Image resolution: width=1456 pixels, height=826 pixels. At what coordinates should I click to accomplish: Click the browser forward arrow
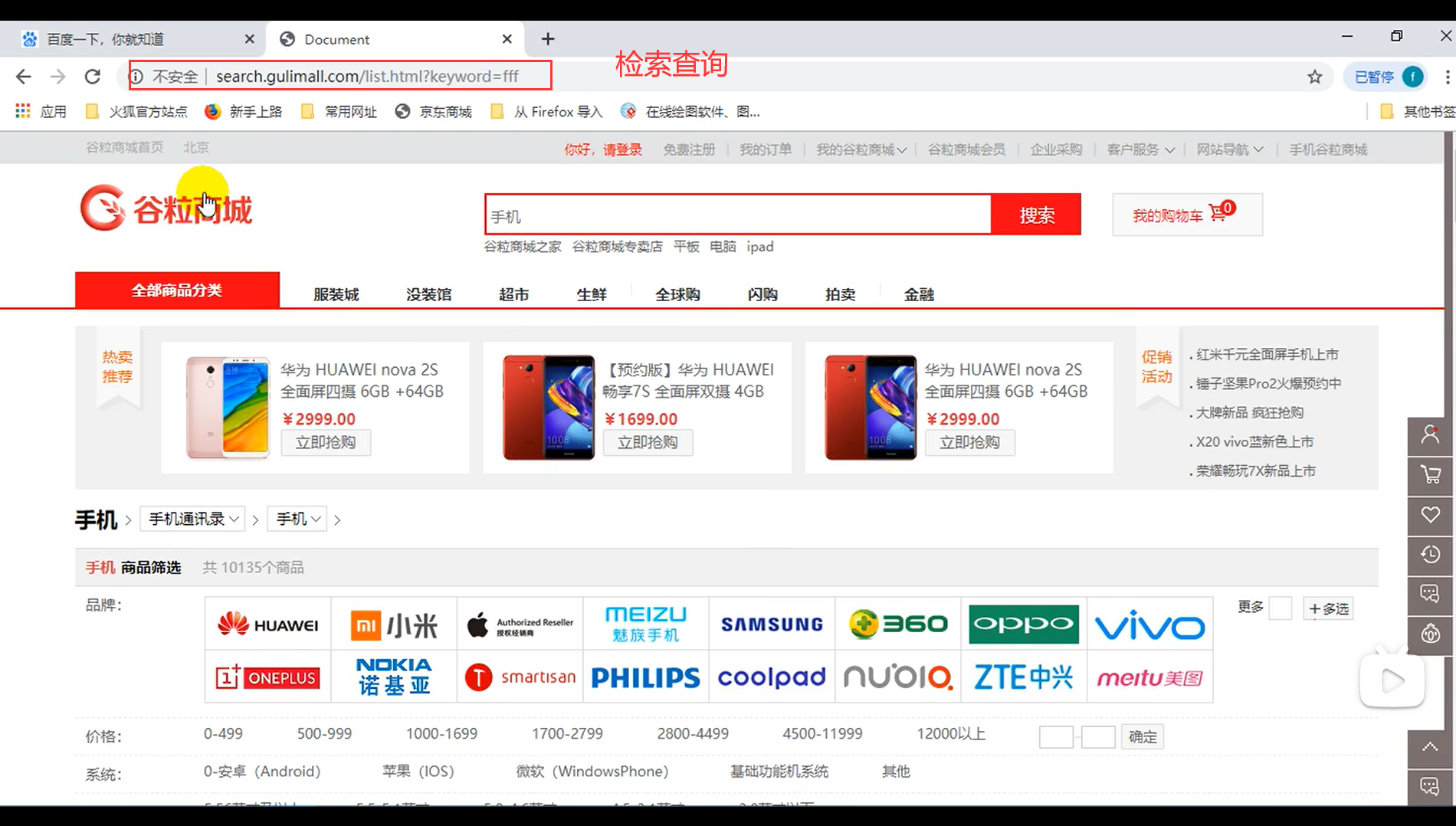pyautogui.click(x=58, y=77)
